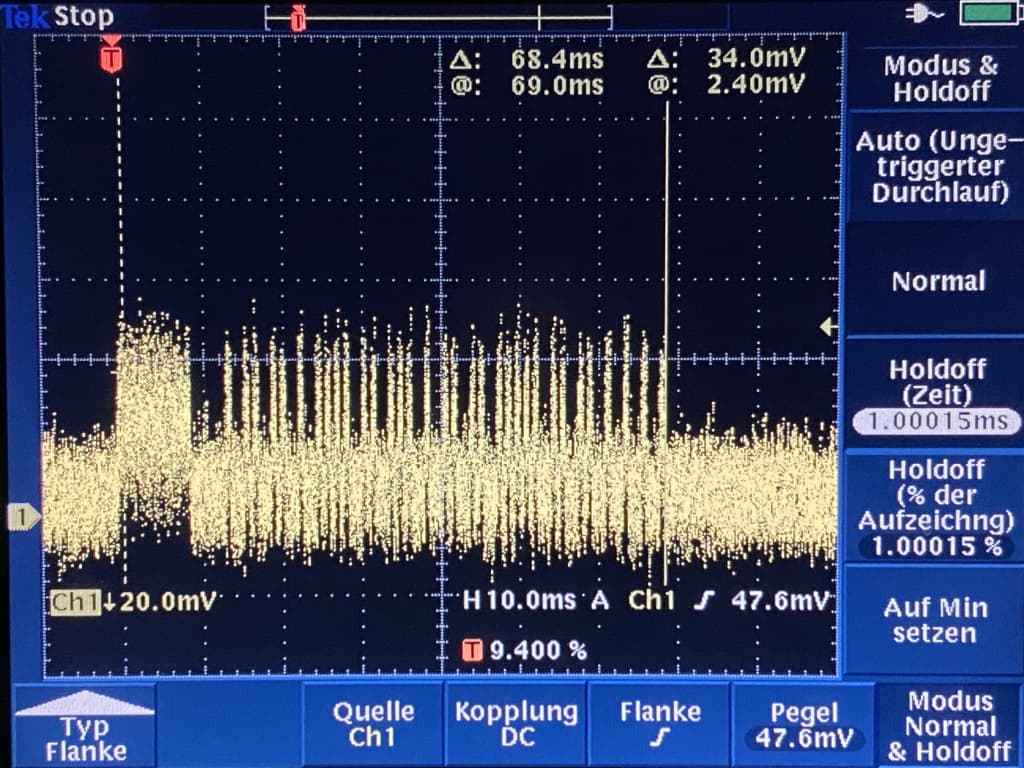Click the Channel 1 ground reference marker
1024x768 pixels.
coord(22,517)
